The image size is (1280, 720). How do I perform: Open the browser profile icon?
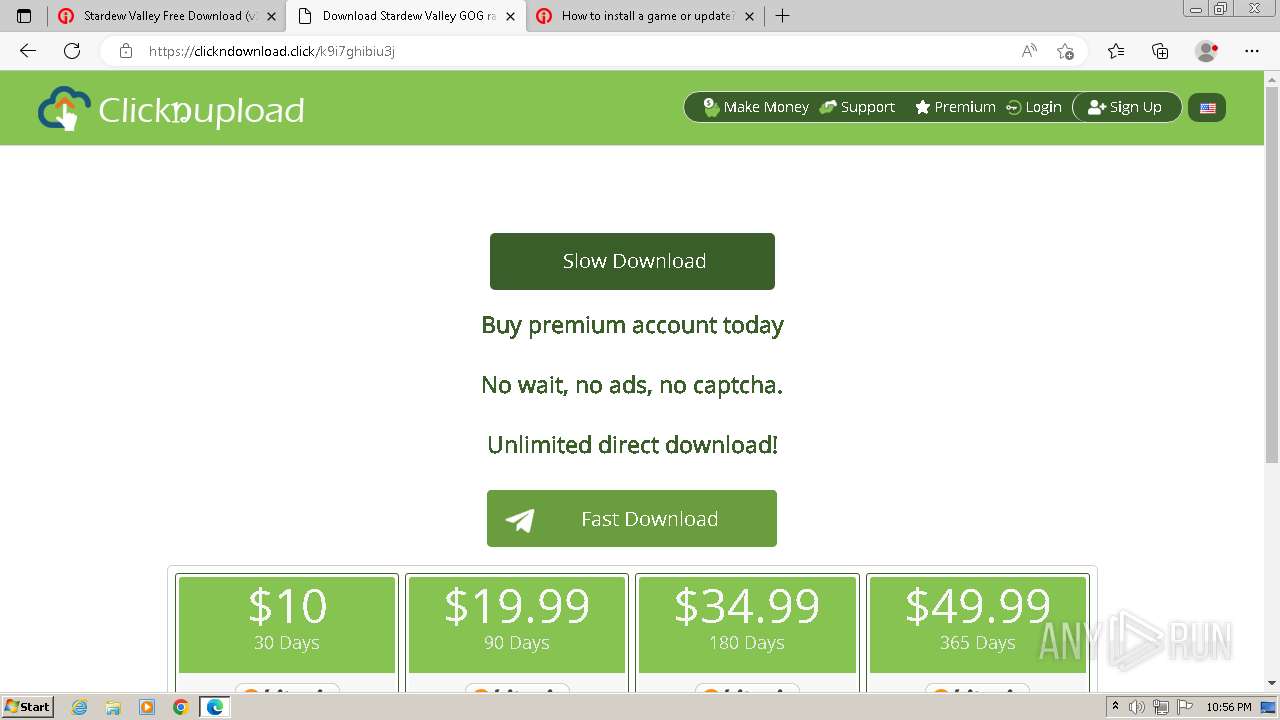[x=1207, y=51]
